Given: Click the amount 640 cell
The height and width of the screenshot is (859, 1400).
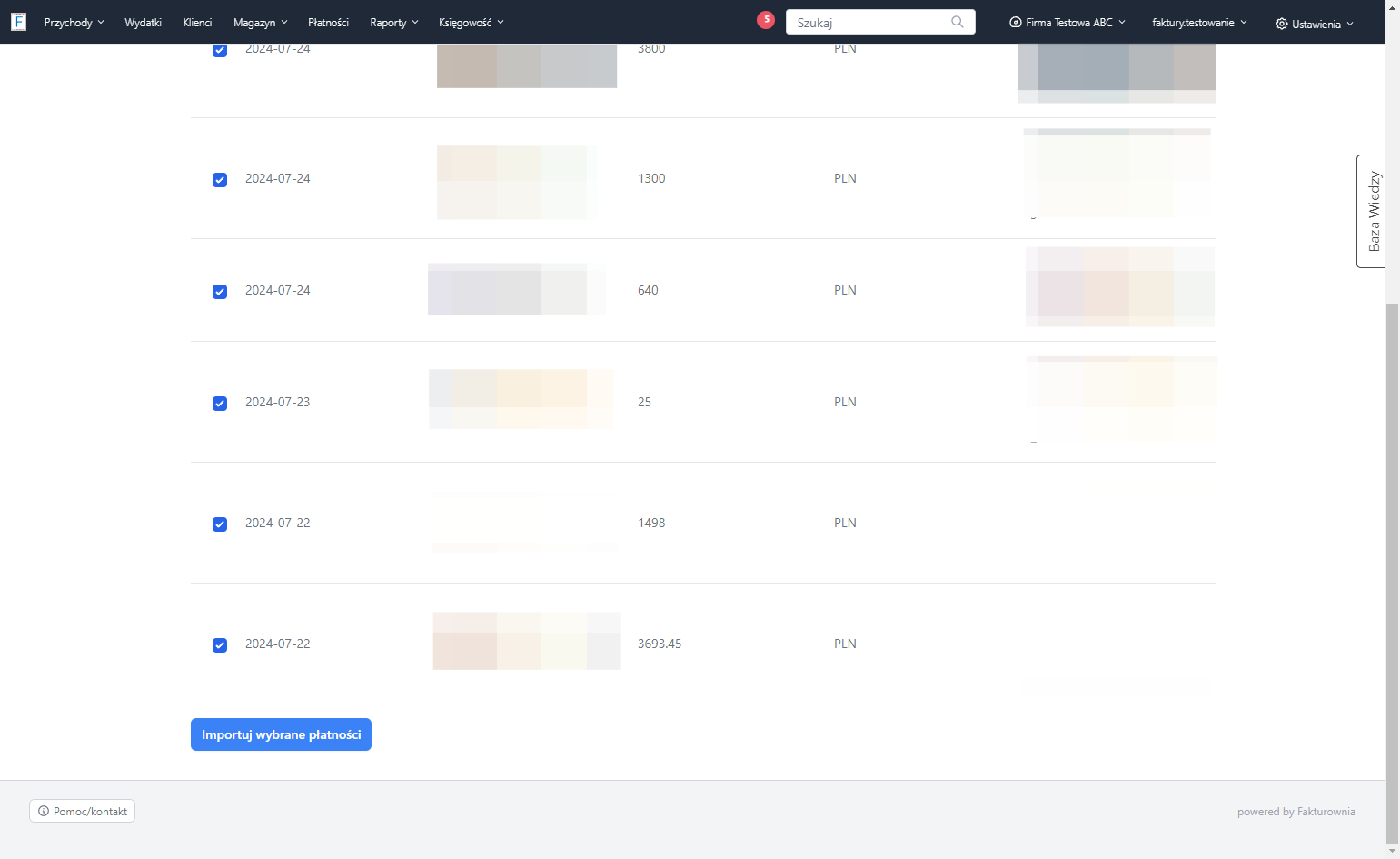Looking at the screenshot, I should coord(648,290).
